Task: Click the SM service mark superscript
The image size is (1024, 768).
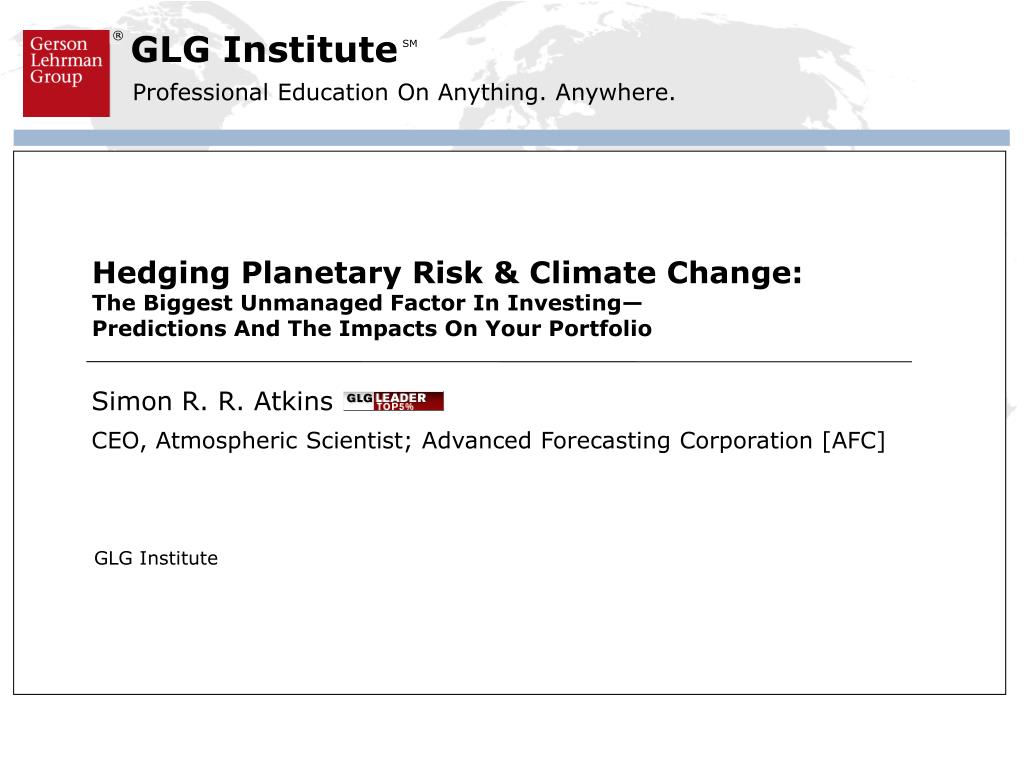Action: tap(409, 44)
